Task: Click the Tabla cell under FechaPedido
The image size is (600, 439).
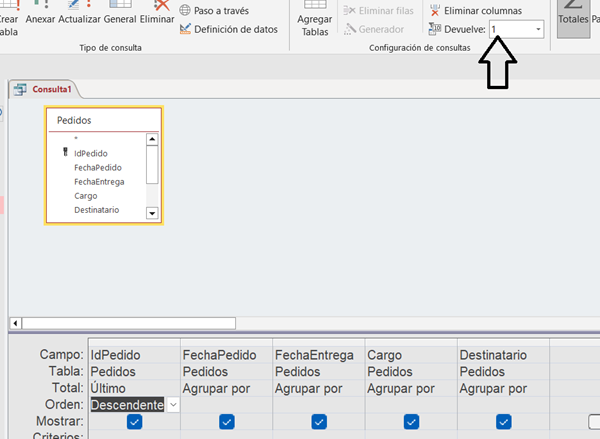Action: click(227, 372)
